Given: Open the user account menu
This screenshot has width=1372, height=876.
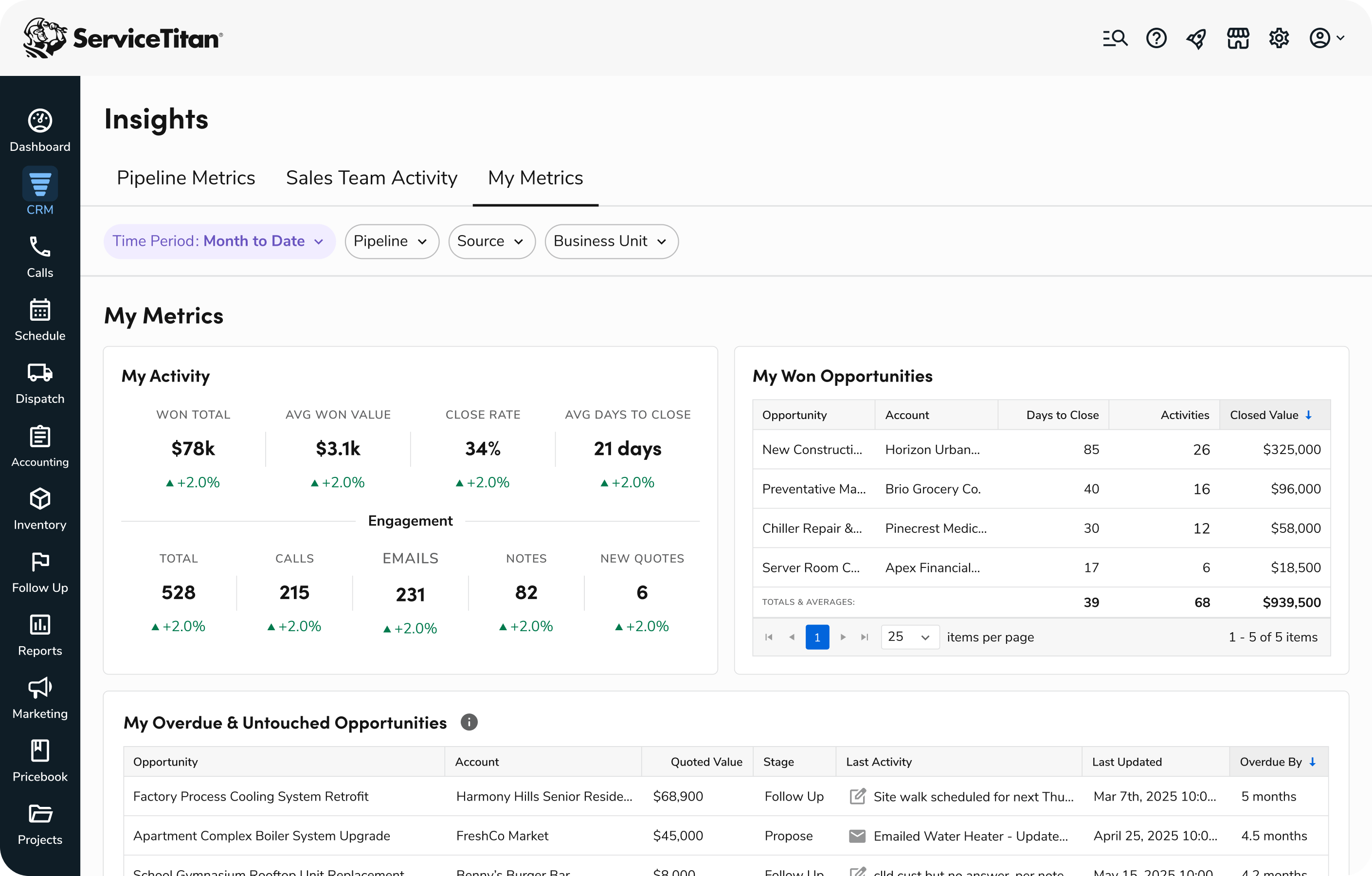Looking at the screenshot, I should [x=1326, y=38].
